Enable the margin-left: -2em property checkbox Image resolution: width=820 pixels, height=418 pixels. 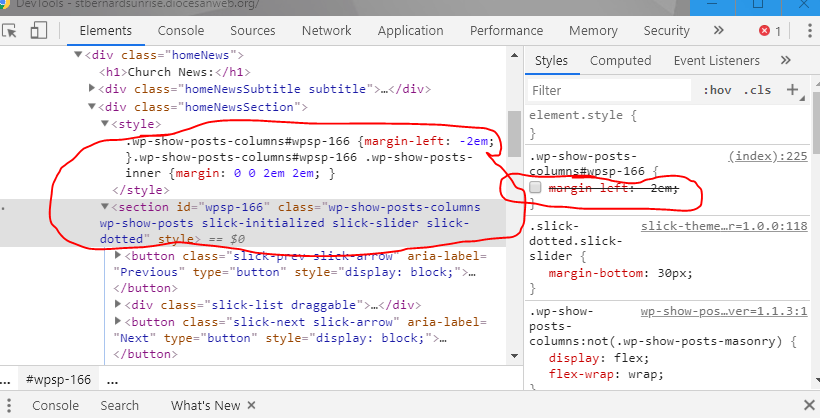point(536,188)
